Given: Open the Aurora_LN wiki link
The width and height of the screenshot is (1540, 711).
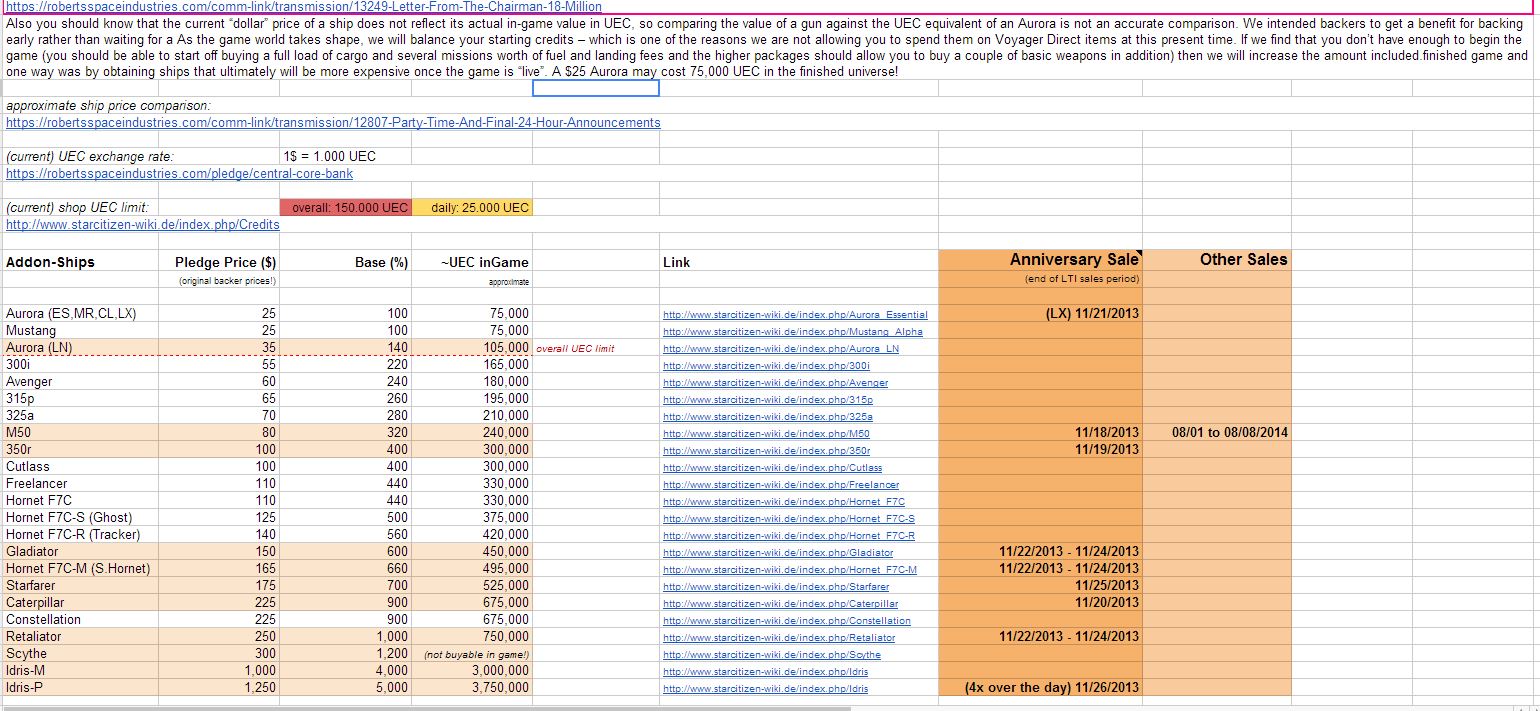Looking at the screenshot, I should point(781,348).
